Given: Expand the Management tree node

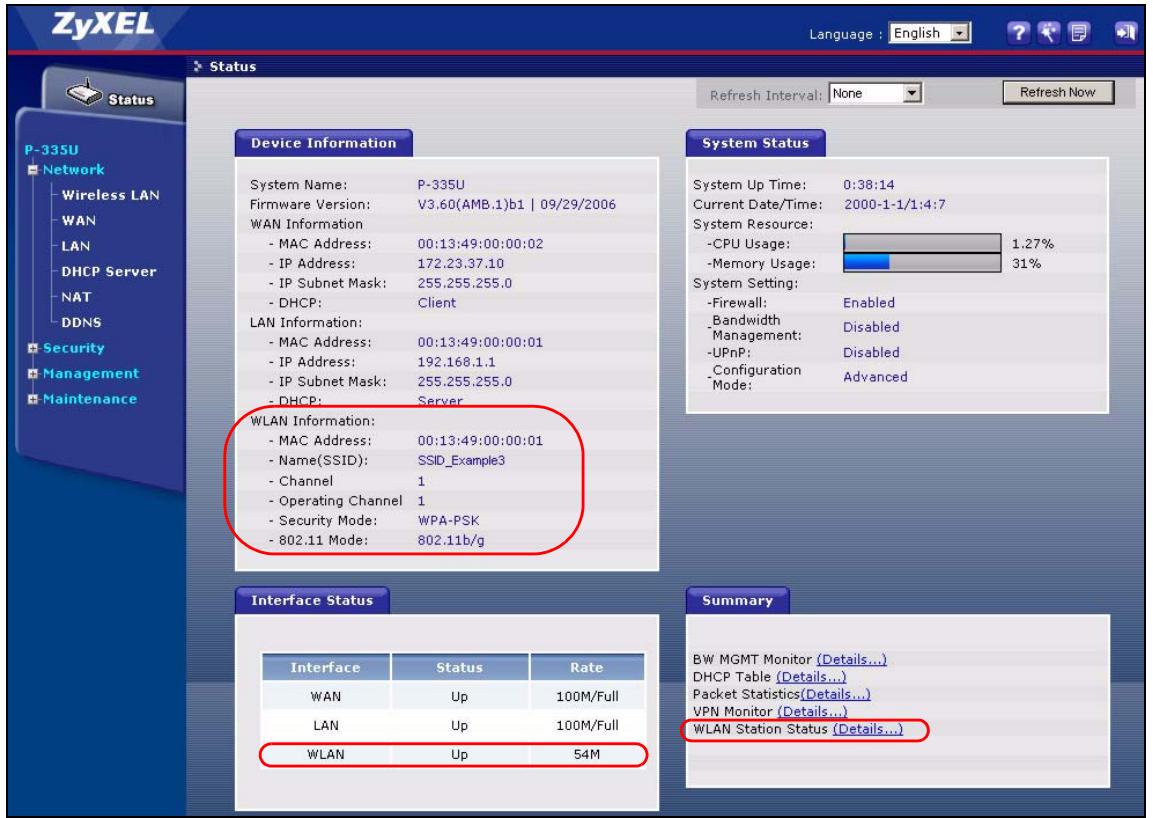Looking at the screenshot, I should tap(32, 374).
